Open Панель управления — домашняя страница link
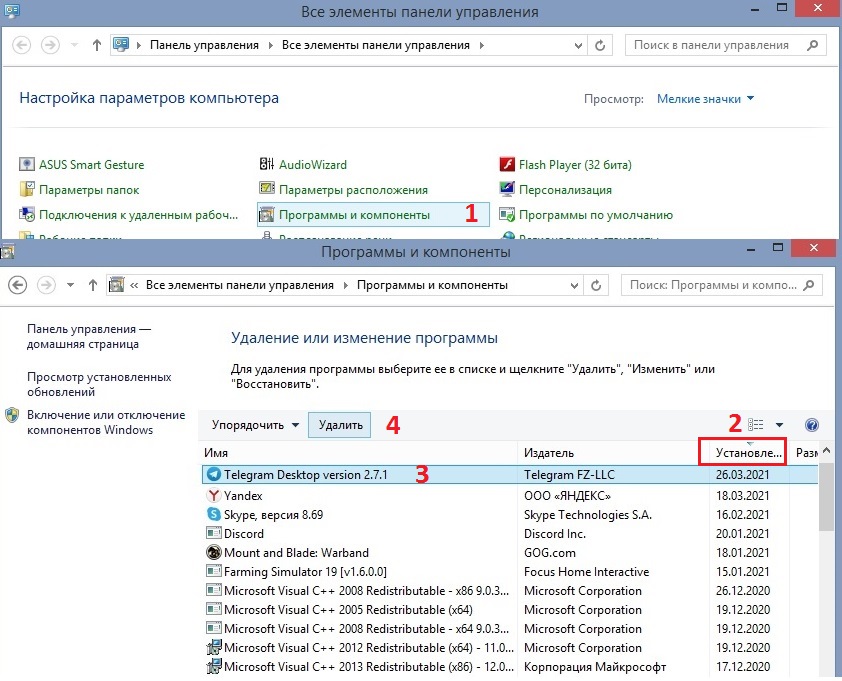The image size is (842, 681). 89,336
